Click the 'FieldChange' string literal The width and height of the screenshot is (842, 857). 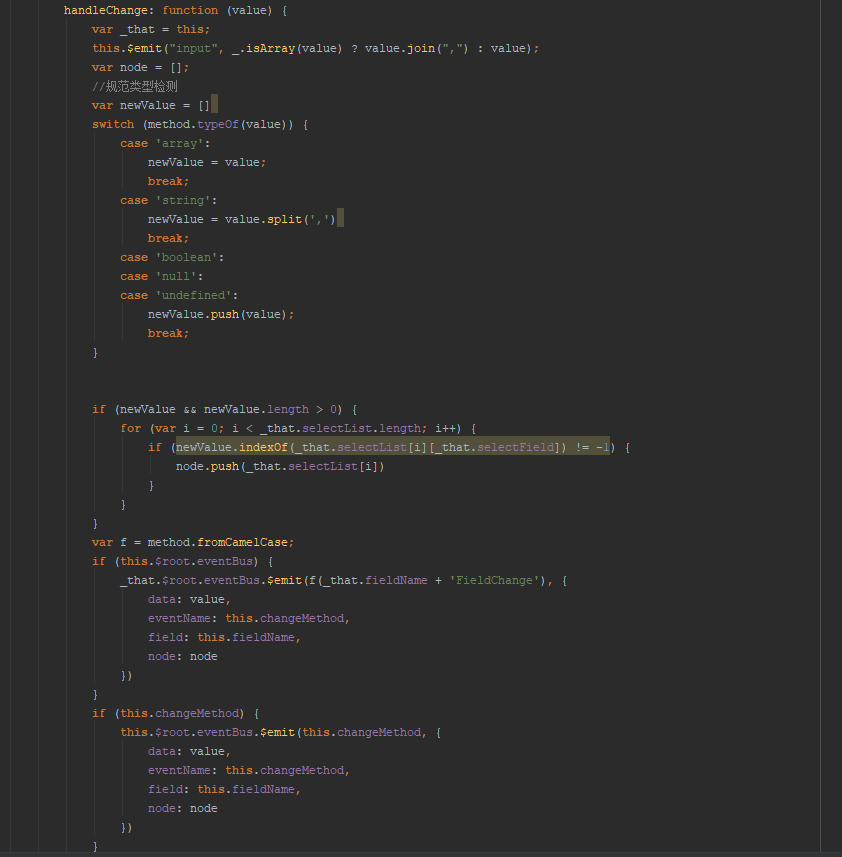pos(494,579)
